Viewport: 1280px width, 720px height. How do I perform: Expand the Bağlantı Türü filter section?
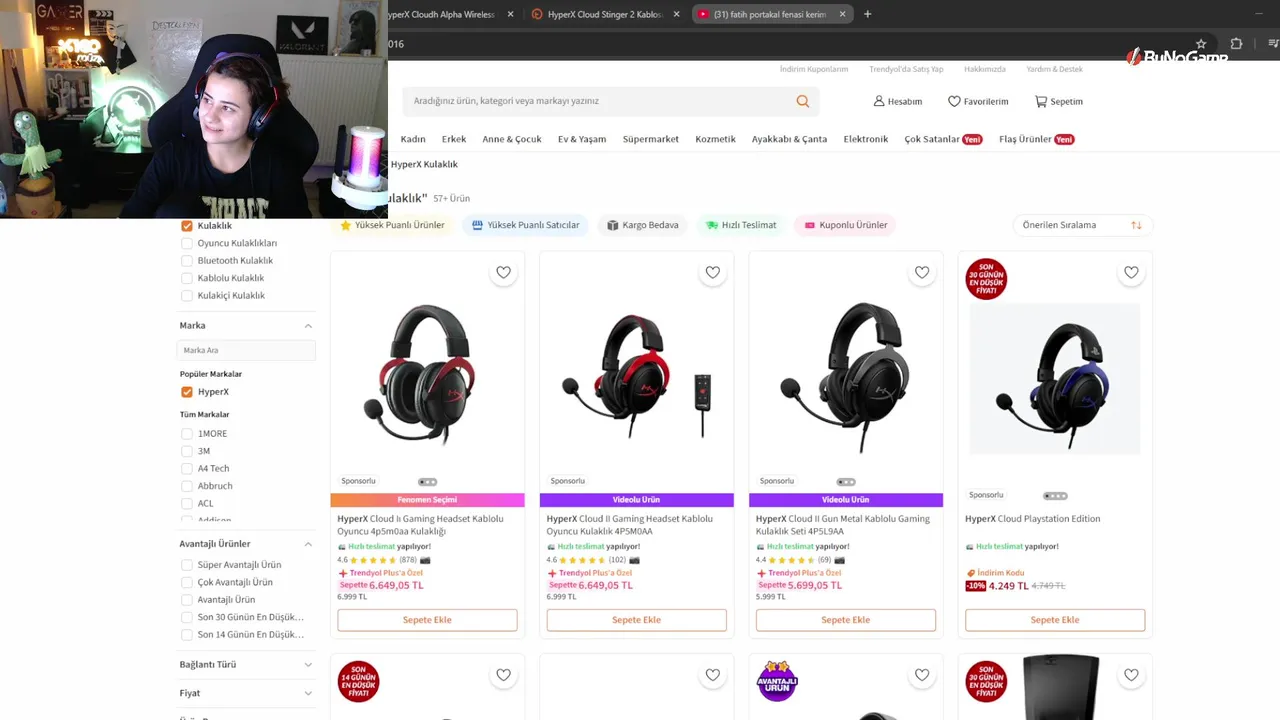pos(246,664)
